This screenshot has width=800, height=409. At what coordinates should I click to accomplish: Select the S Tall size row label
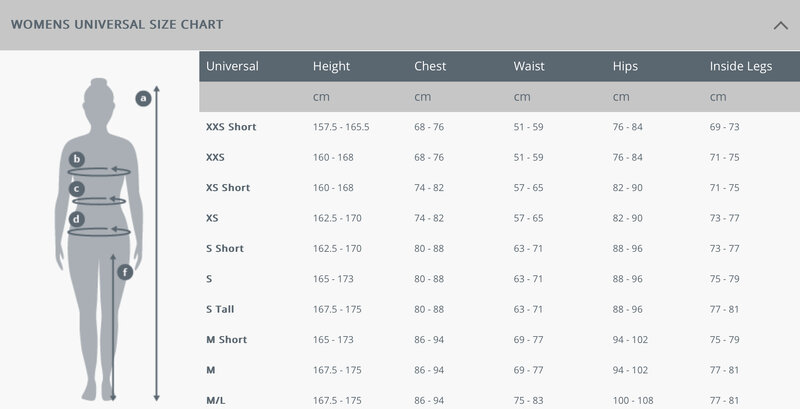[220, 309]
